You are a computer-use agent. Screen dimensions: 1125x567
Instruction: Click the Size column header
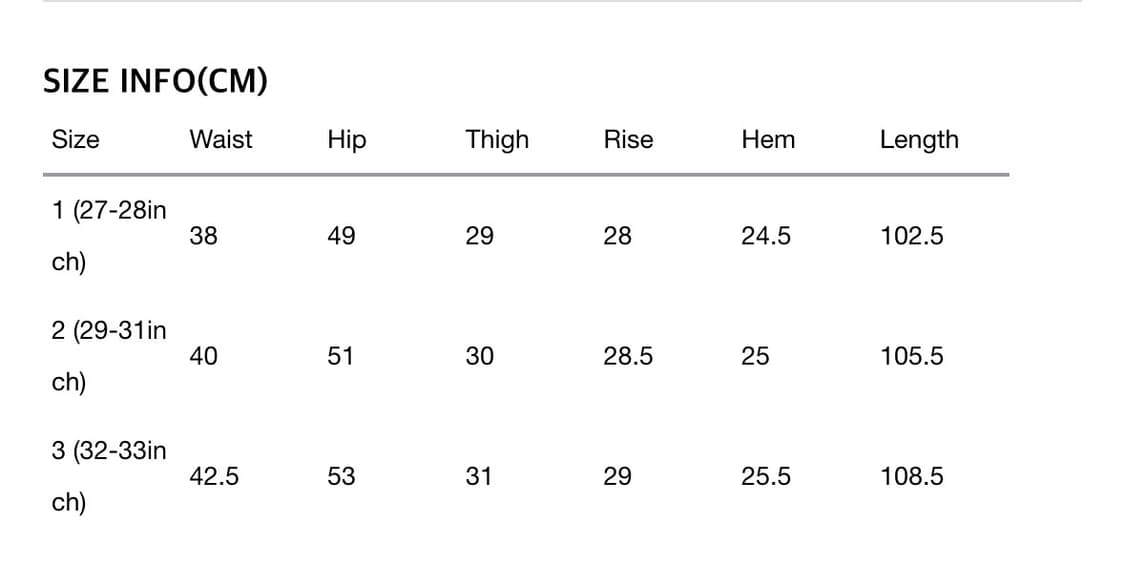[76, 139]
